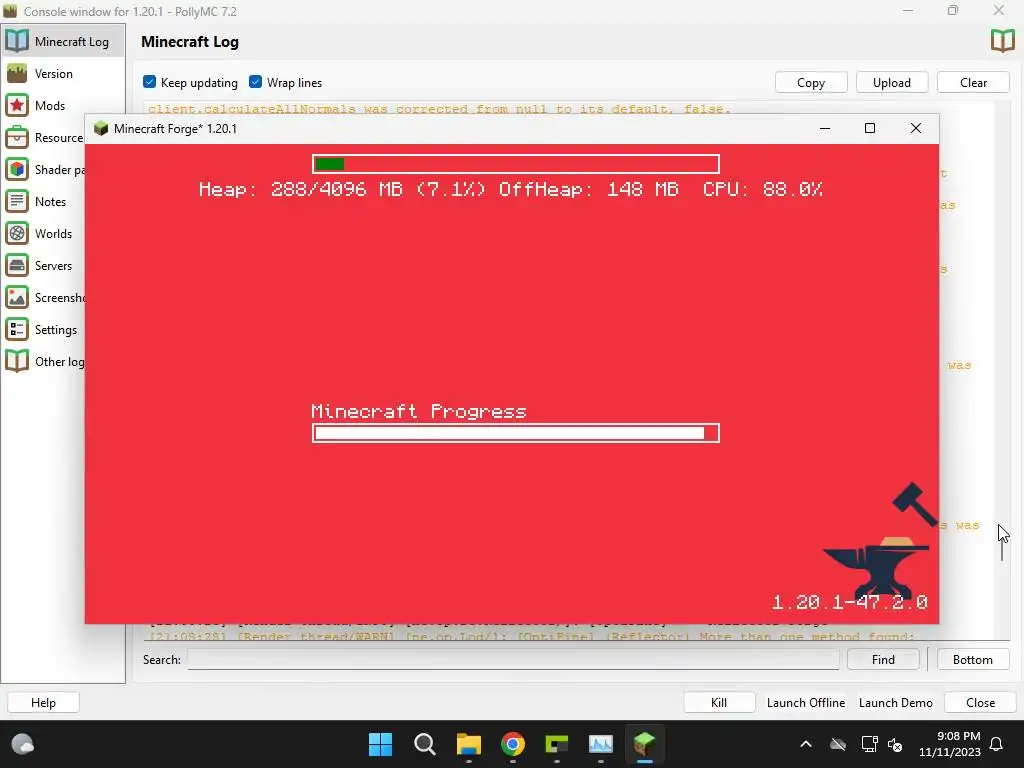Open the Windows Start menu

[381, 744]
